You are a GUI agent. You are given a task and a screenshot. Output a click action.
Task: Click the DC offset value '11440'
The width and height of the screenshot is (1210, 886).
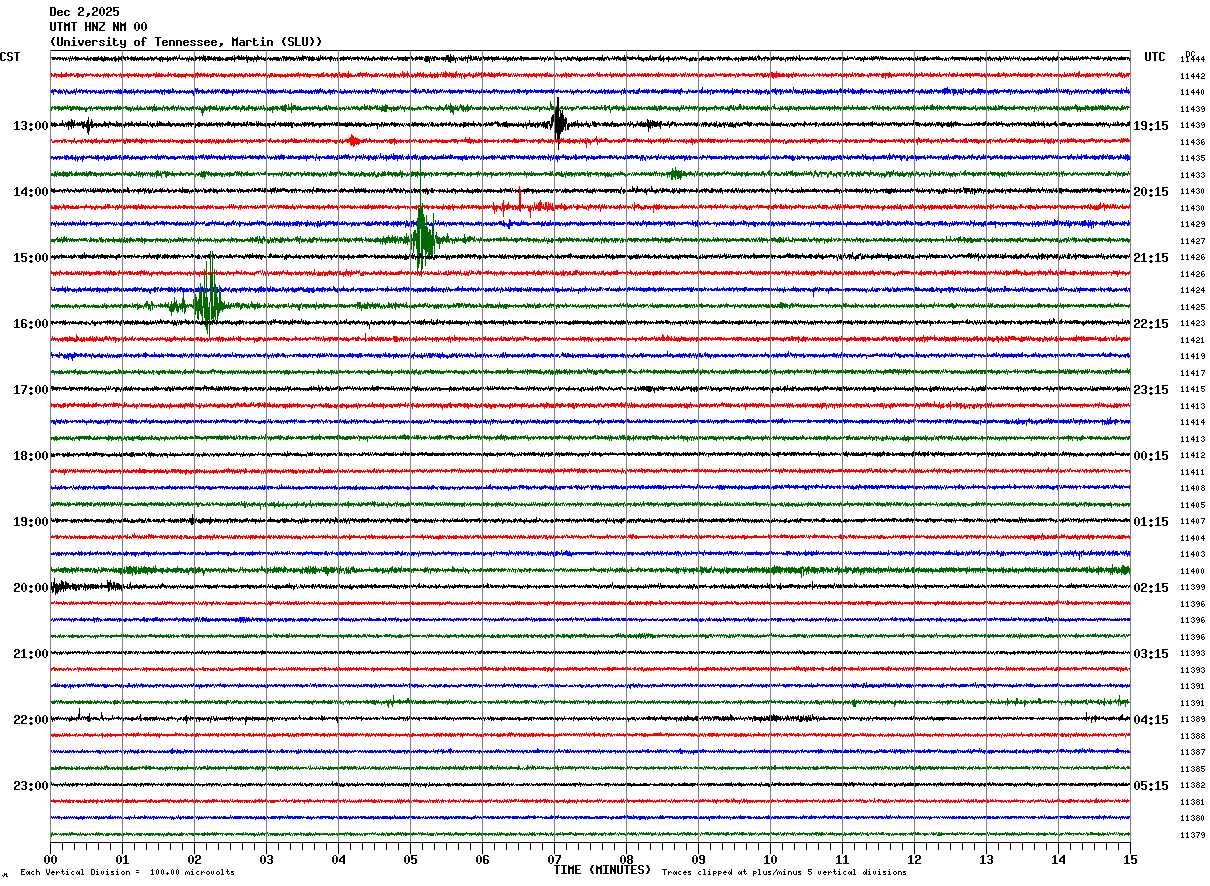1192,92
